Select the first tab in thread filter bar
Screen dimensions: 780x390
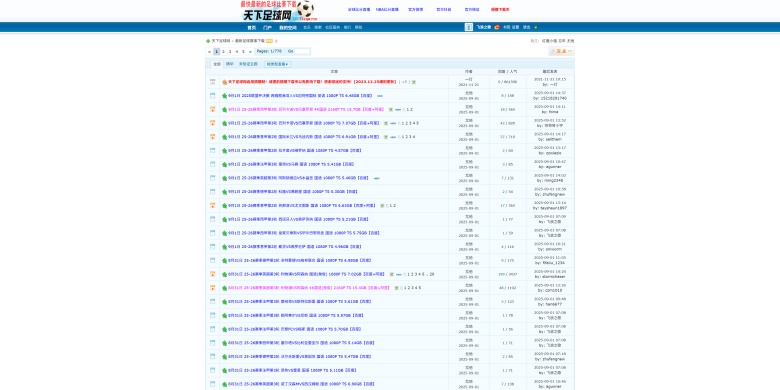216,64
